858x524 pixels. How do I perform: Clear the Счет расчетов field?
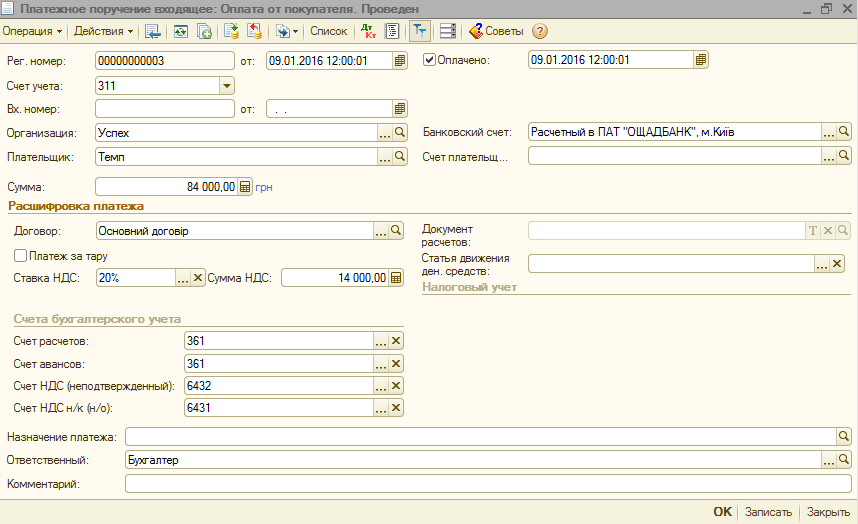[x=396, y=341]
